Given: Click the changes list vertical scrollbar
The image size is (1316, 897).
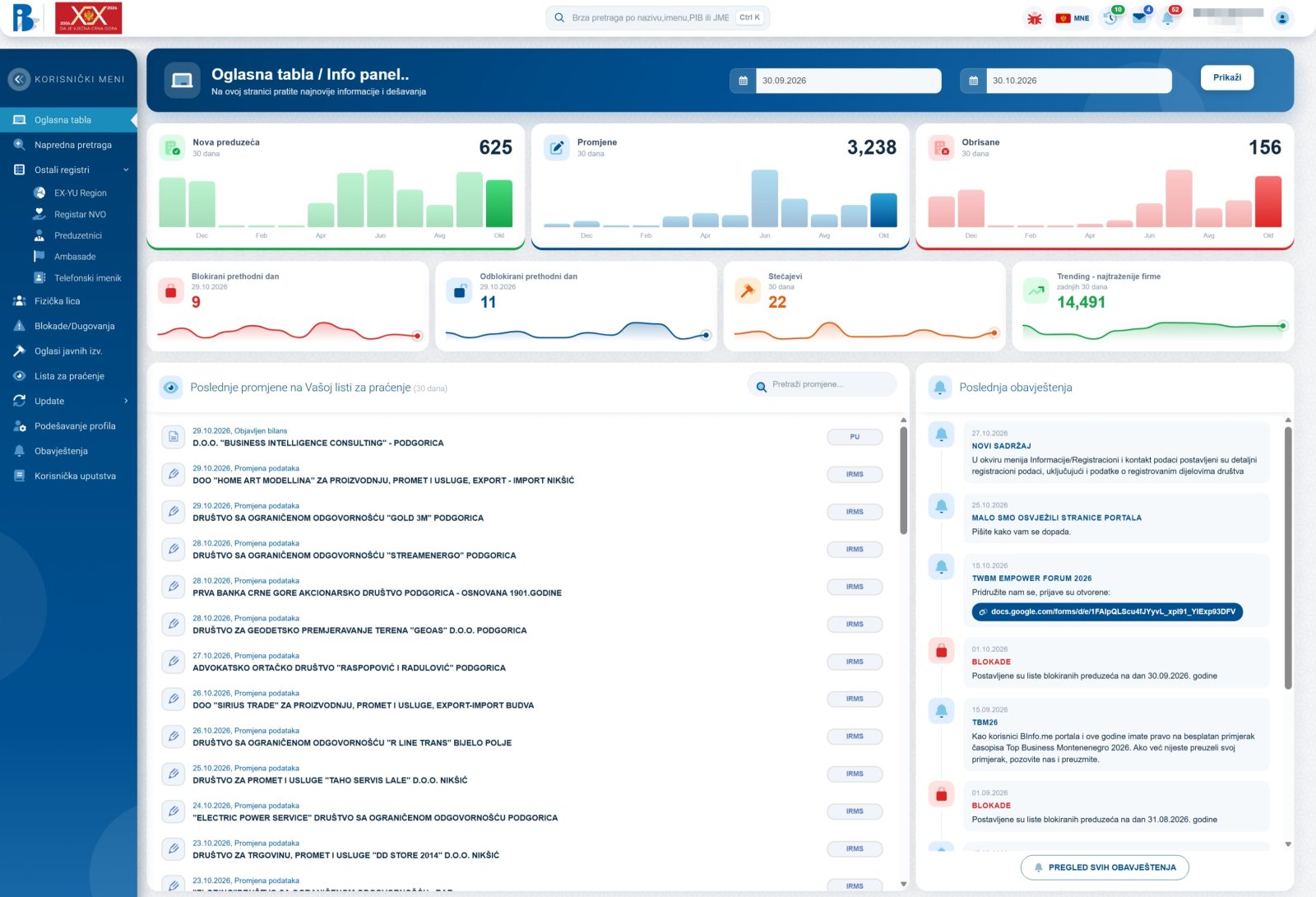Looking at the screenshot, I should click(903, 479).
